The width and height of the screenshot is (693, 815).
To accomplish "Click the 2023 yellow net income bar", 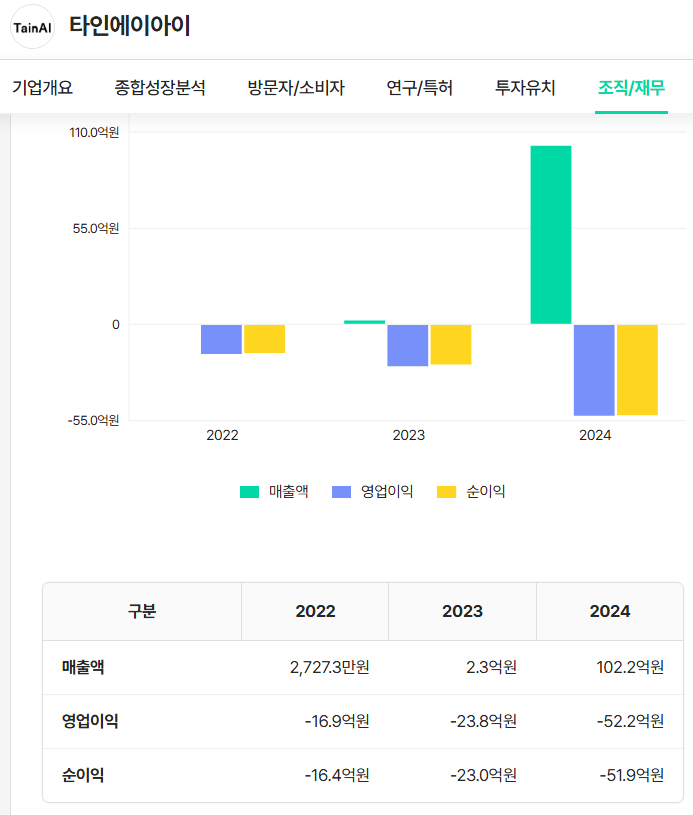I will pos(451,344).
